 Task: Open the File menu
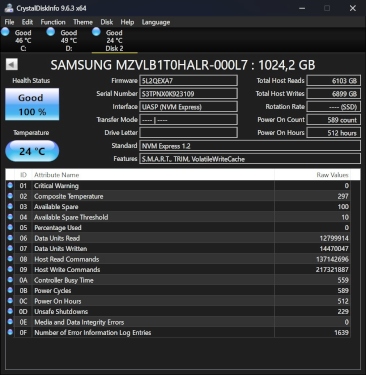point(9,22)
